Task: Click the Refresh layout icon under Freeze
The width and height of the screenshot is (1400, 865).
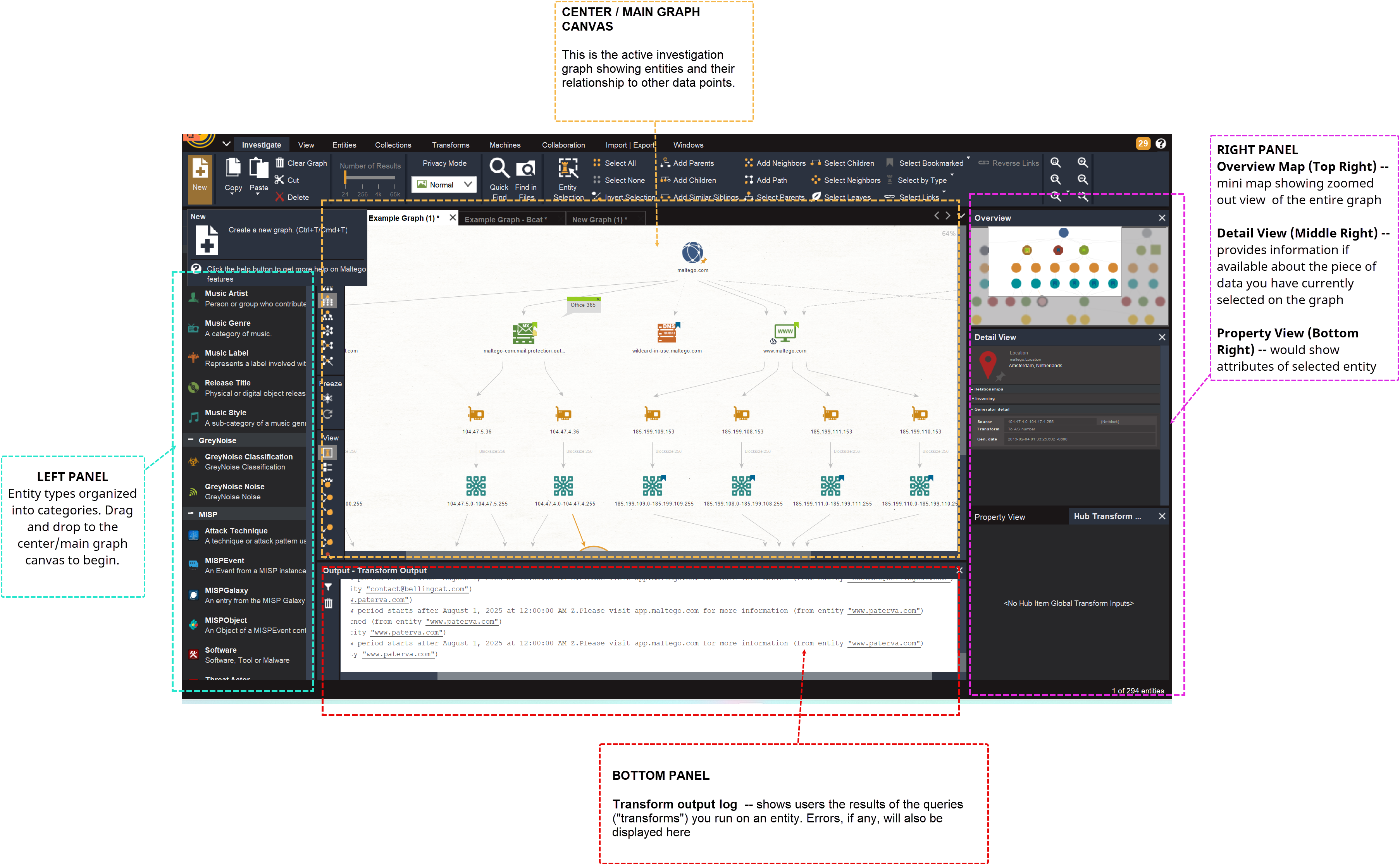Action: 327,414
